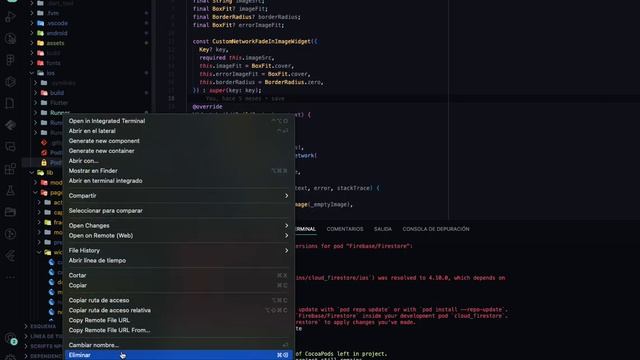Click the circled play icon in activity bar
Image resolution: width=640 pixels, height=360 pixels.
(x=11, y=233)
